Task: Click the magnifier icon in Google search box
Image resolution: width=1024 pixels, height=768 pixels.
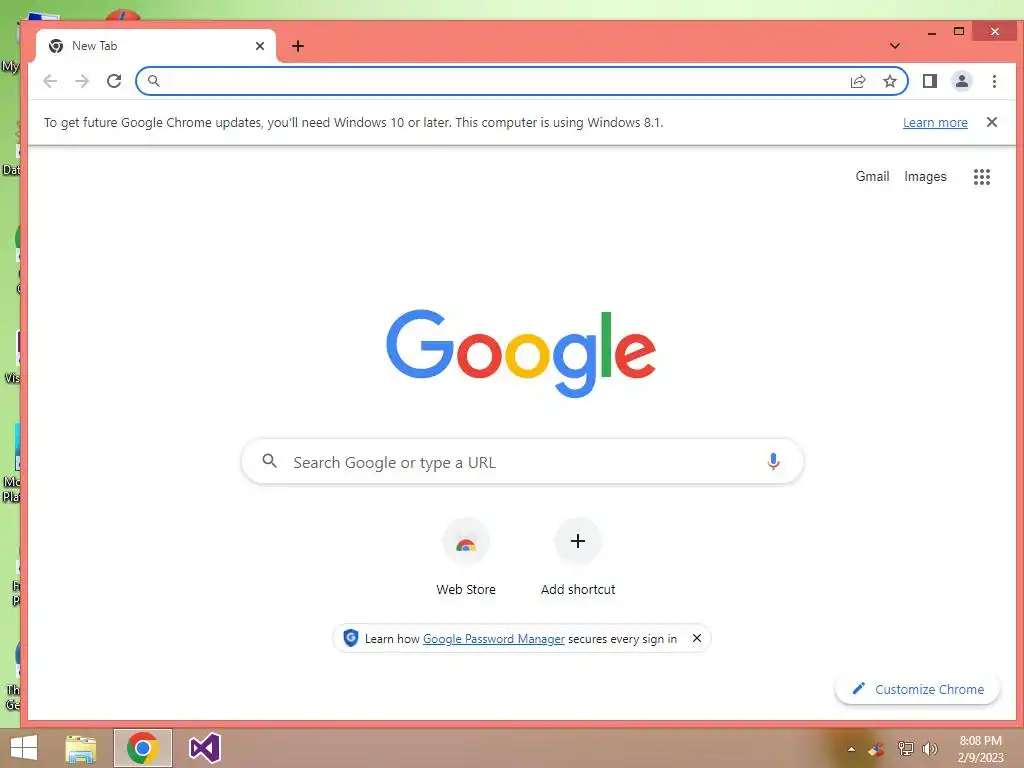Action: 270,461
